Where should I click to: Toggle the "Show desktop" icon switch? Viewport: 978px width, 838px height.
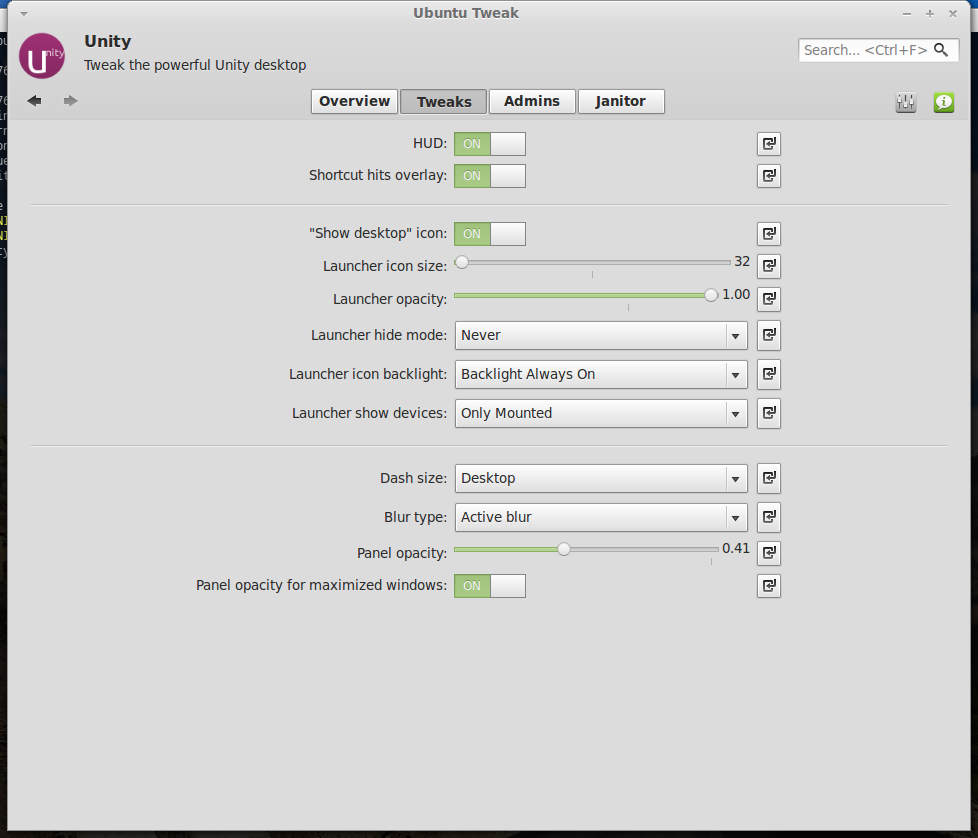pyautogui.click(x=490, y=234)
